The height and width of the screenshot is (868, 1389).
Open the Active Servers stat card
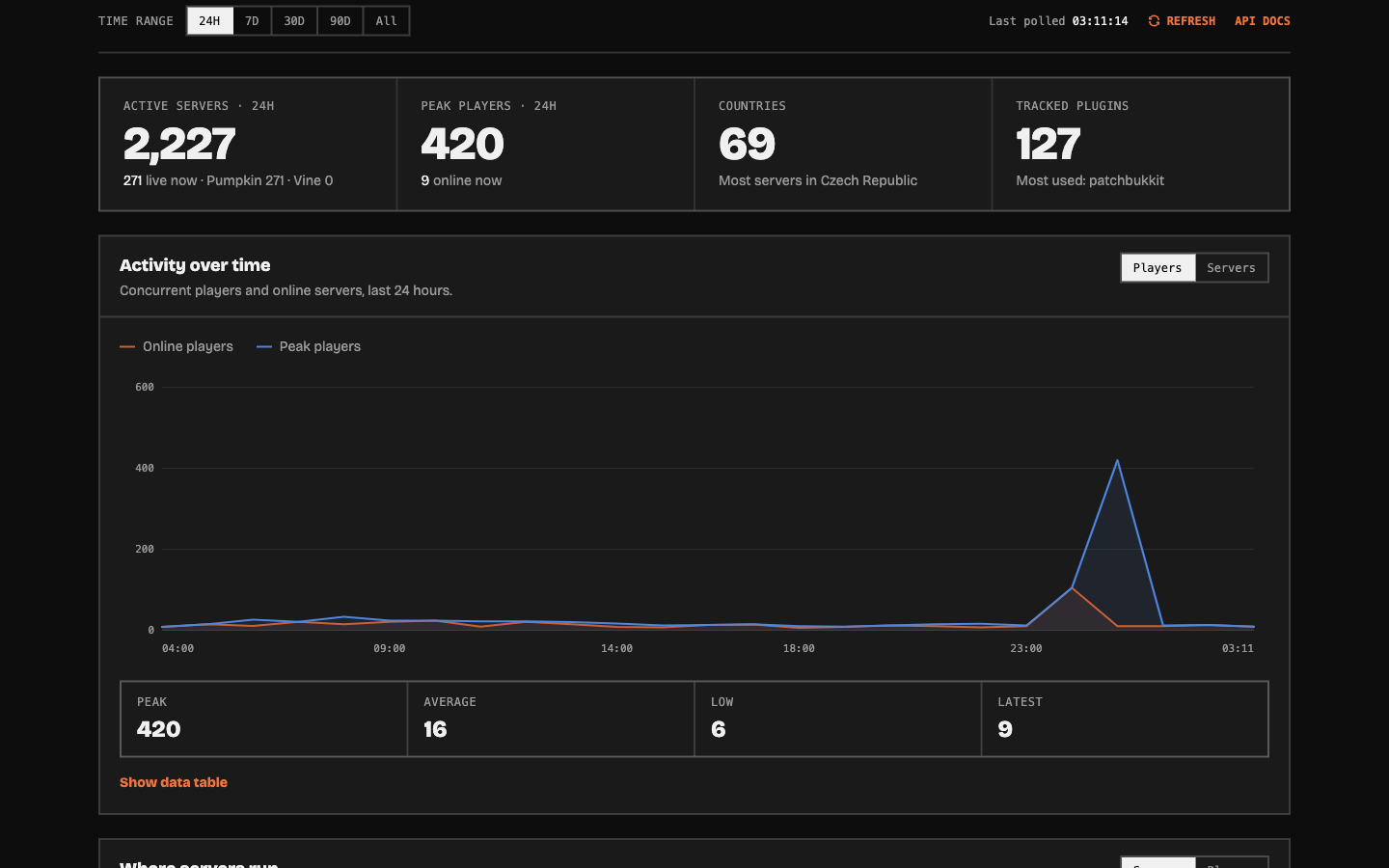point(248,144)
